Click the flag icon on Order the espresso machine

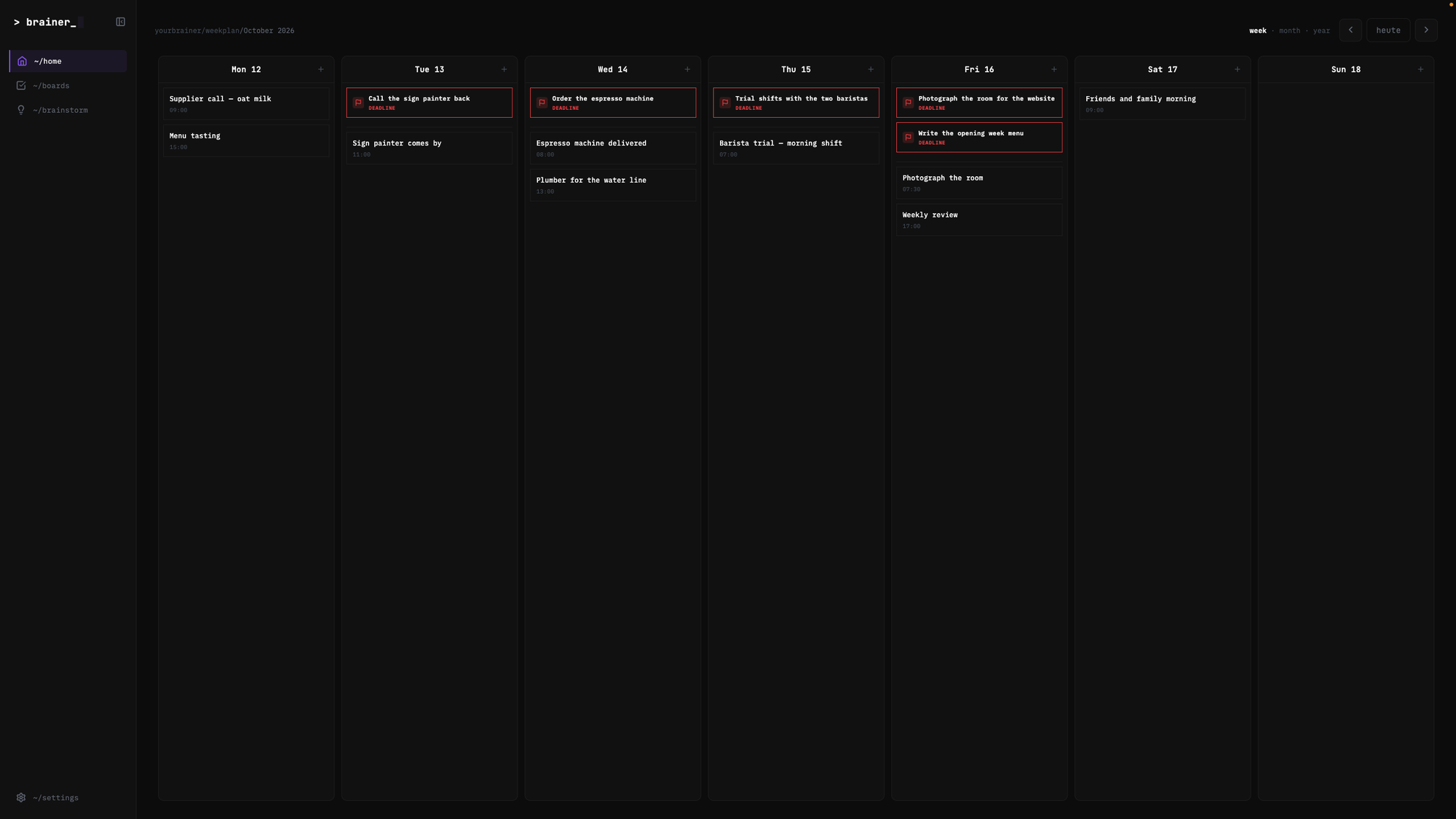coord(542,103)
